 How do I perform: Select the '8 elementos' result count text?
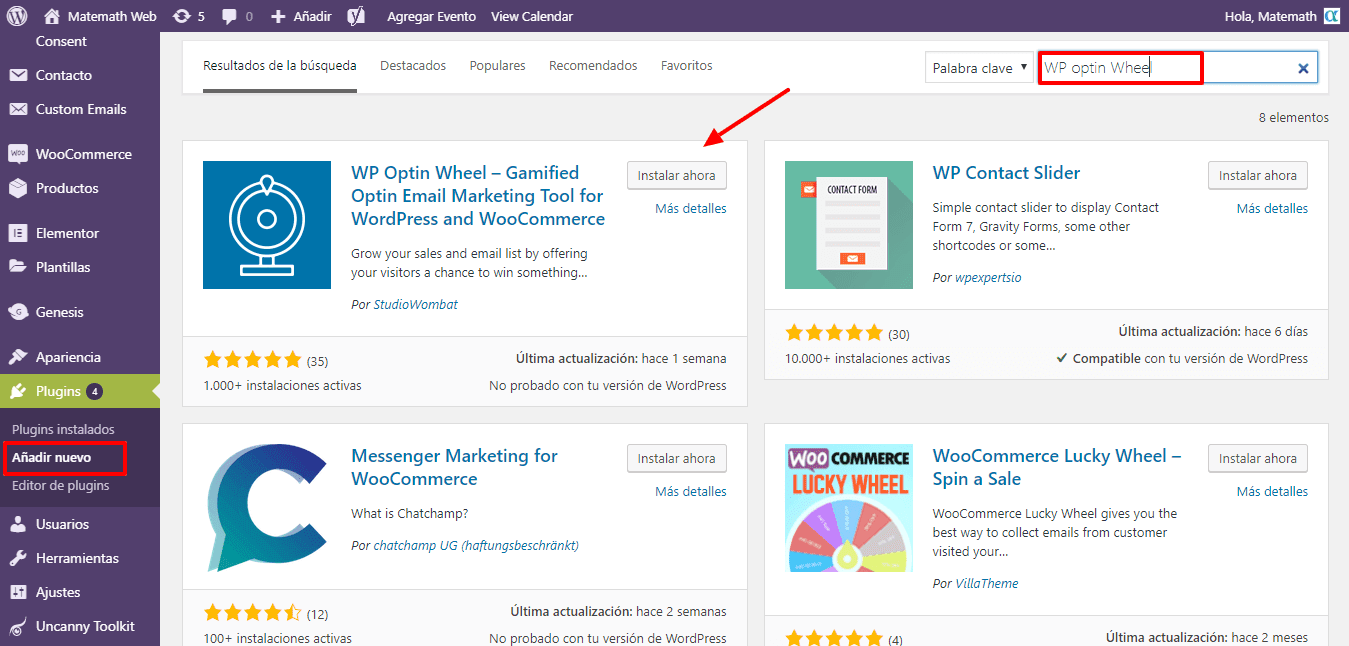[1294, 118]
